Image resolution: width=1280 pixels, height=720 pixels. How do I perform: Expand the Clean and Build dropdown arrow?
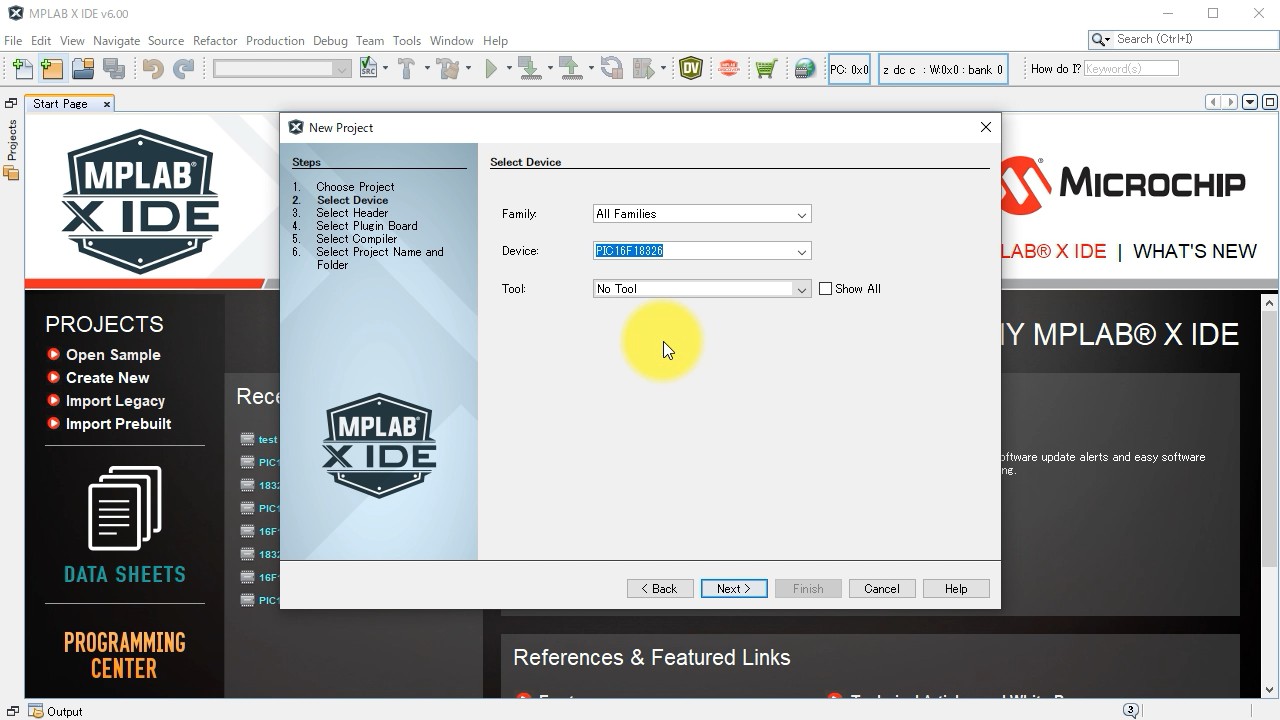click(467, 69)
